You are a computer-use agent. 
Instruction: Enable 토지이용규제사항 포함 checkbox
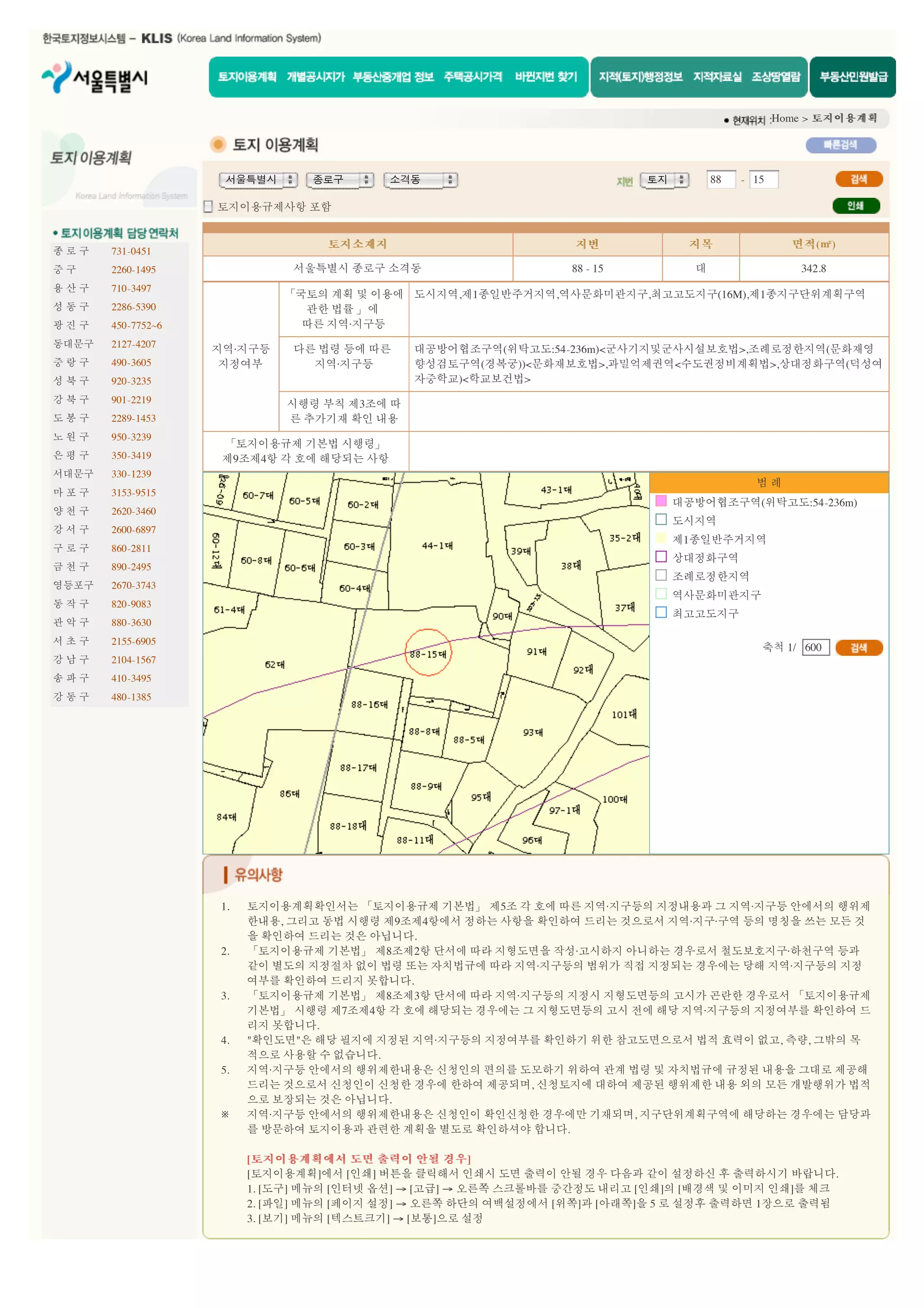pos(208,207)
